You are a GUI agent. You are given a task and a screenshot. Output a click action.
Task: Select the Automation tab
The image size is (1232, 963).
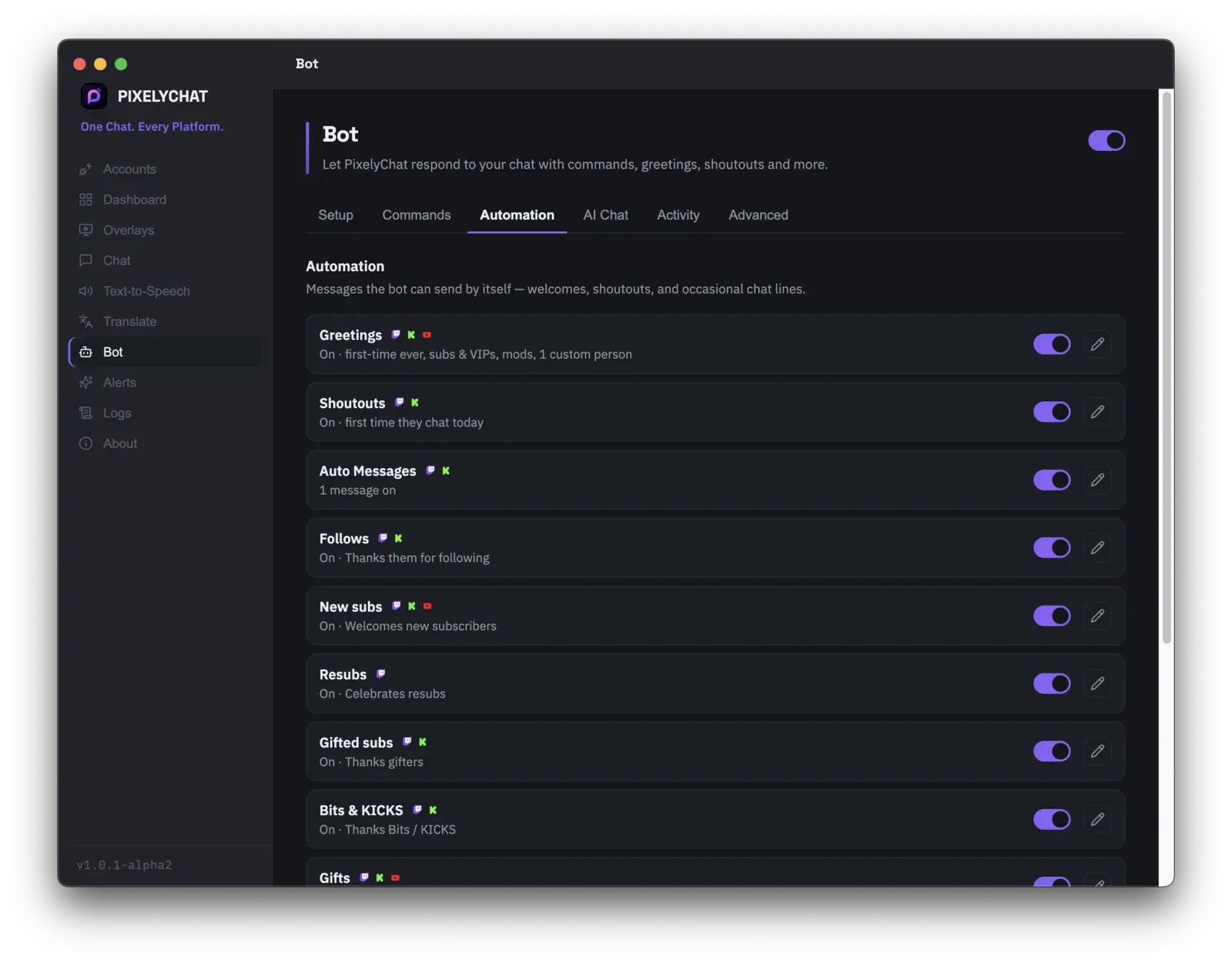(x=517, y=216)
